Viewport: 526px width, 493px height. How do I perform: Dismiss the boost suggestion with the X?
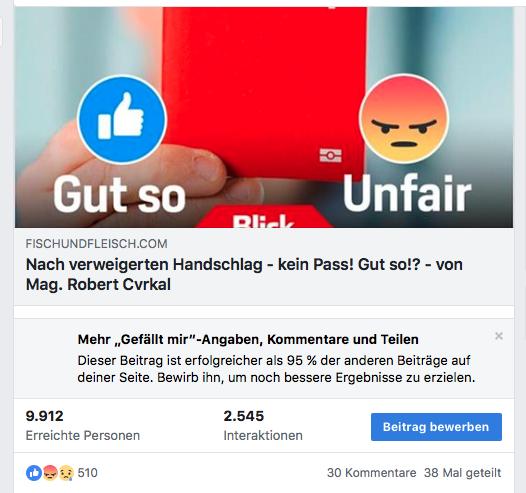[498, 336]
